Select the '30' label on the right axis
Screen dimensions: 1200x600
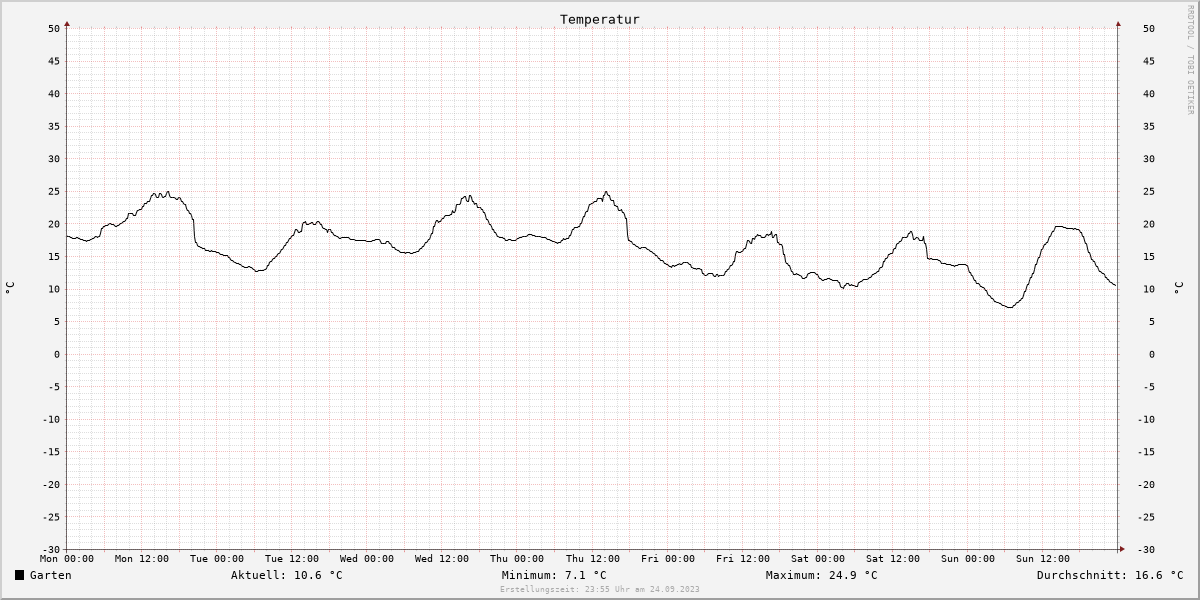[x=1149, y=159]
